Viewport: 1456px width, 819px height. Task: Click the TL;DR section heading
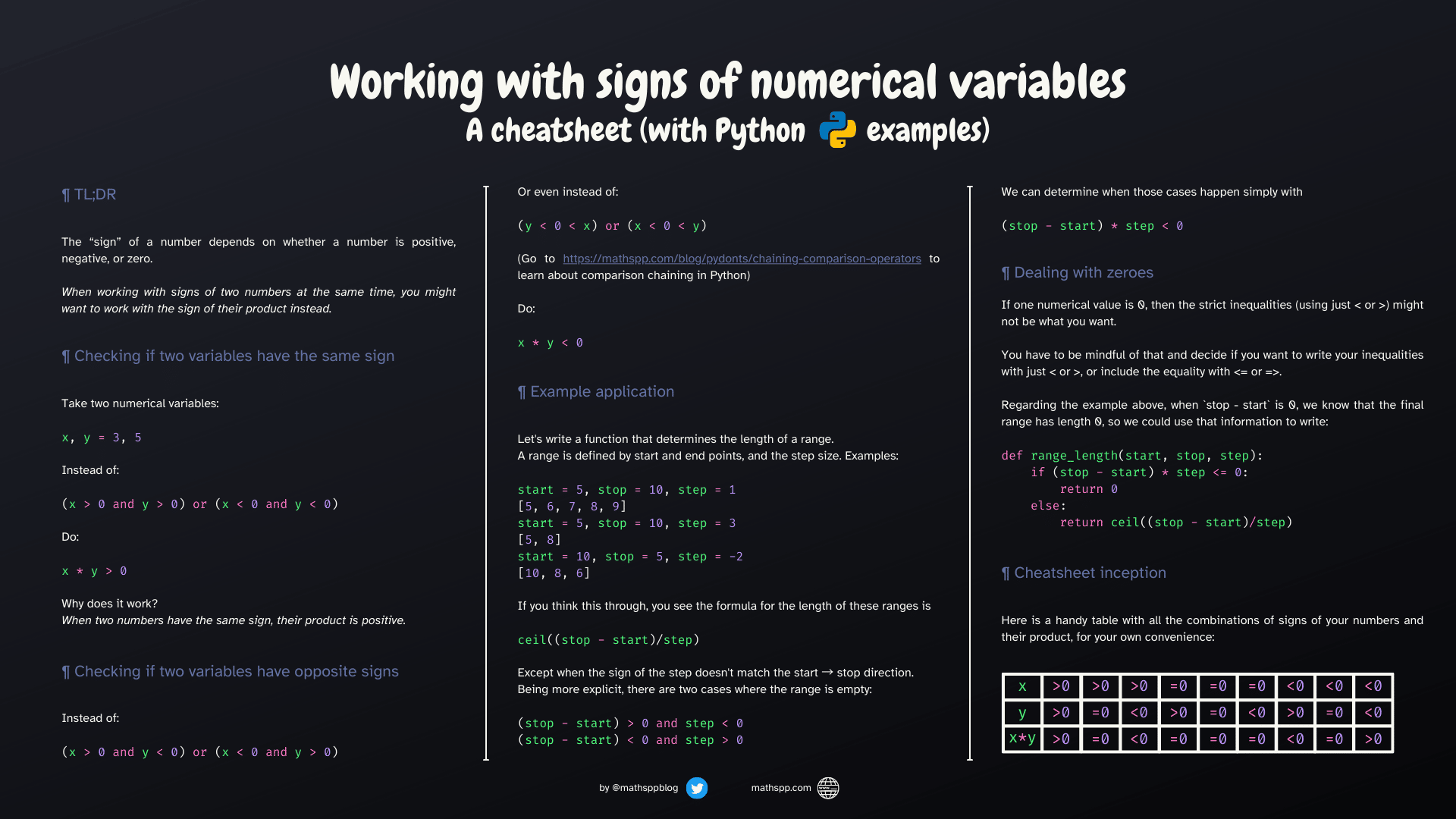click(x=89, y=194)
